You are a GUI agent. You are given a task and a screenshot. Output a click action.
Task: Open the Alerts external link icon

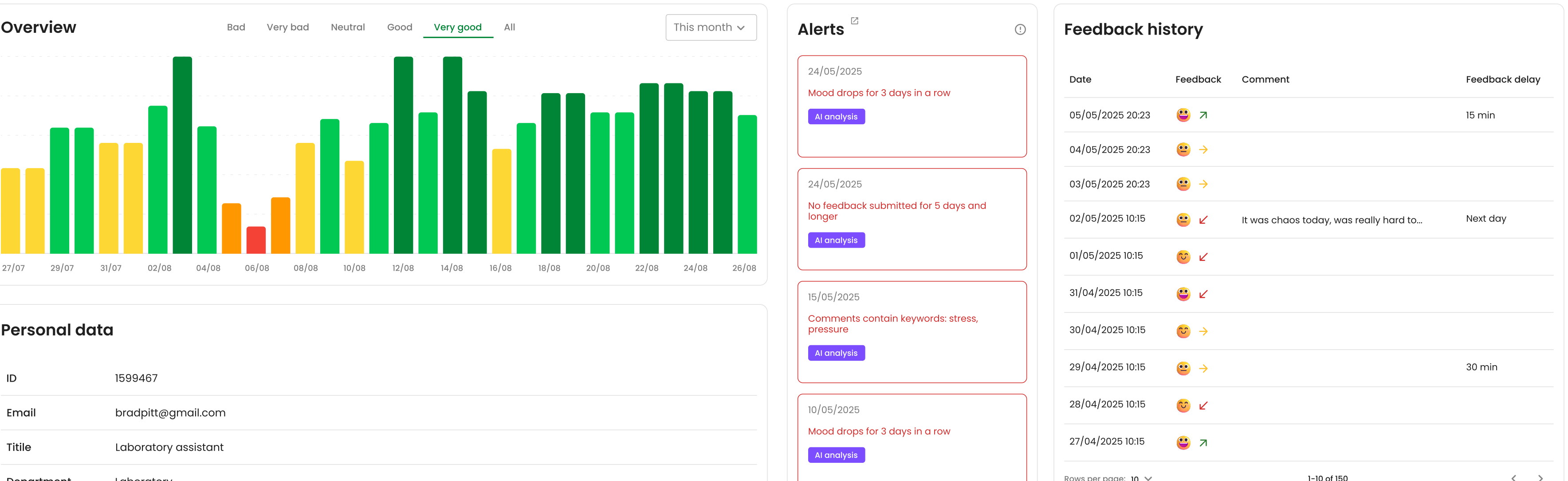point(854,21)
